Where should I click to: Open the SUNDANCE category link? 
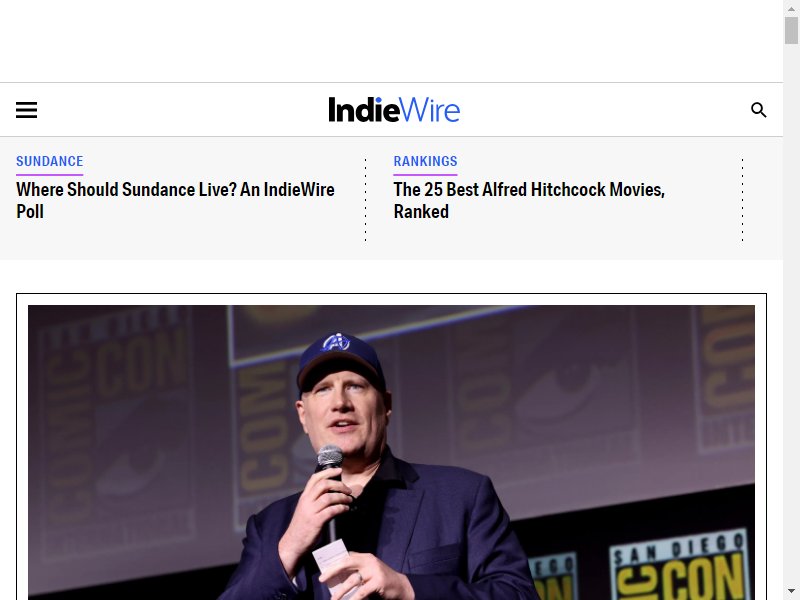[49, 161]
